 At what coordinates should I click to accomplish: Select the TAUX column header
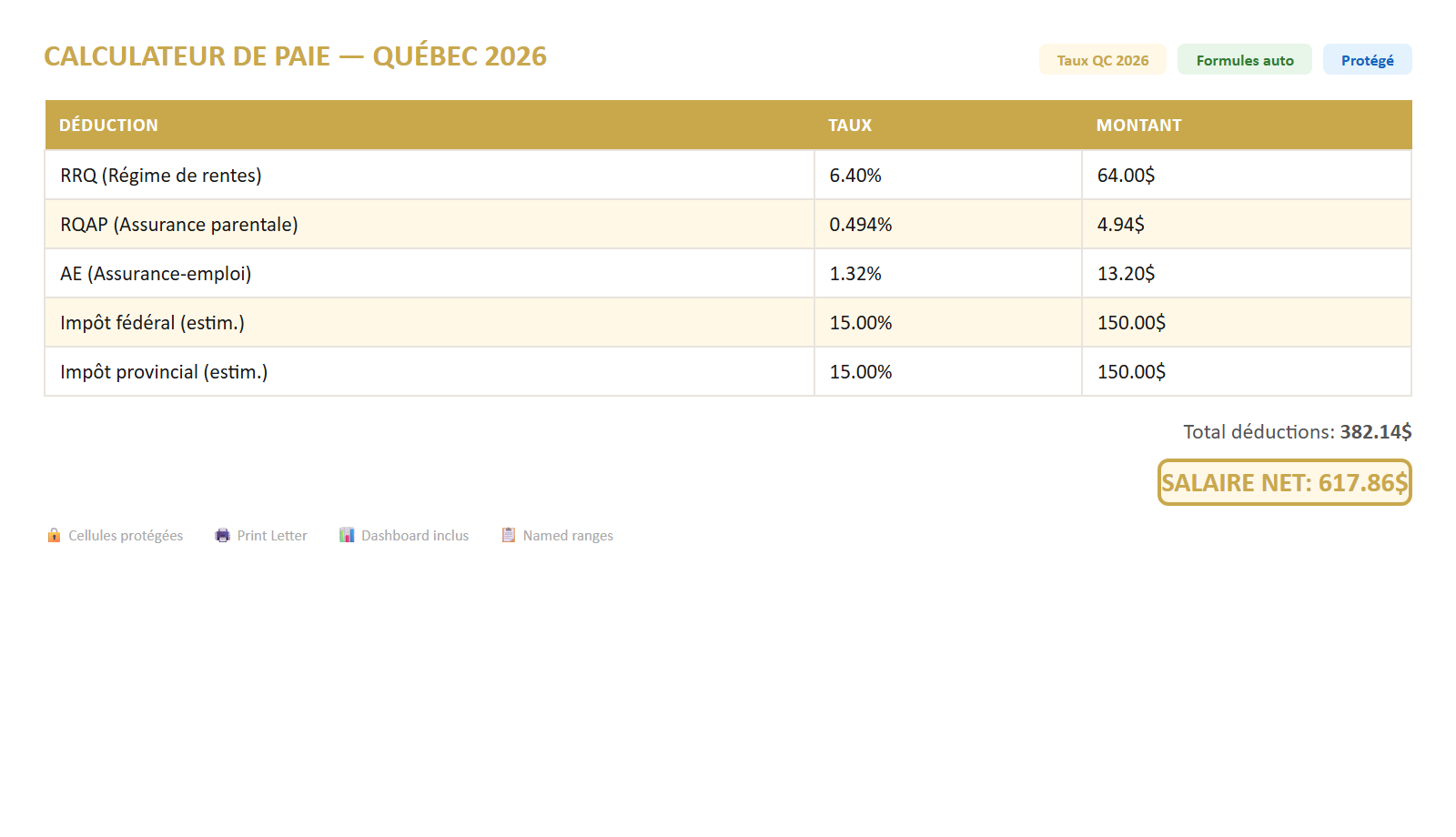click(x=948, y=125)
